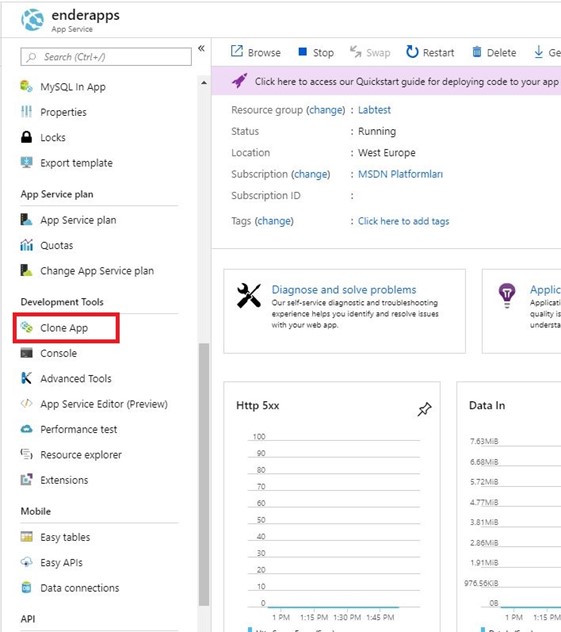Open Advanced Tools Kudu icon

coord(27,378)
